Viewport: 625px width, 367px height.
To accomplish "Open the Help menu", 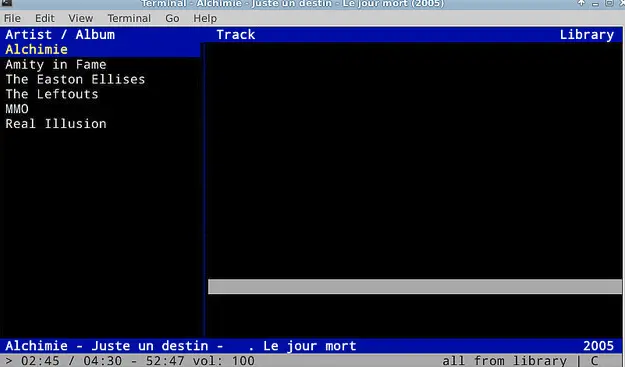I will 205,18.
